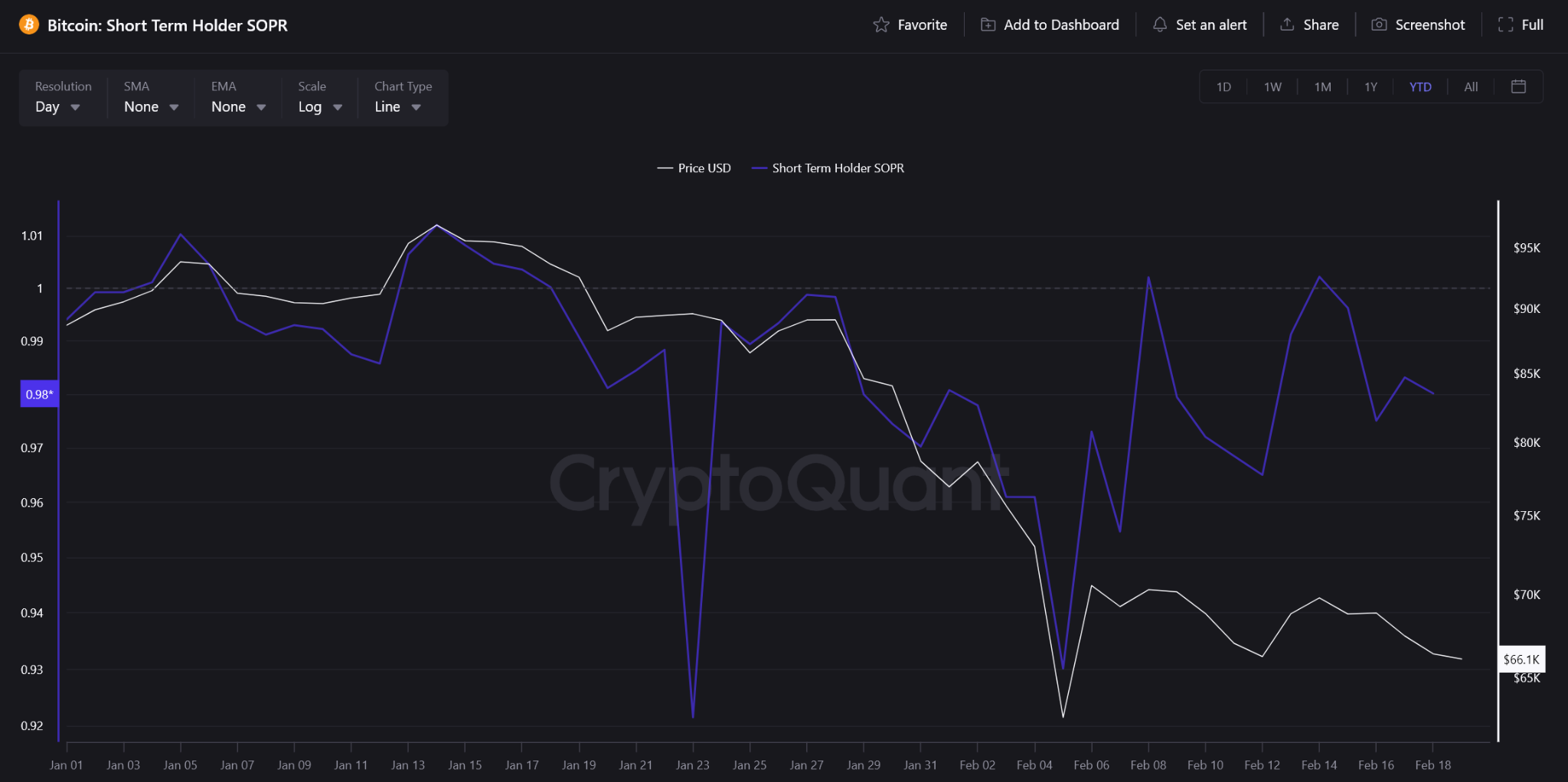Enter fullscreen using the Full icon

pos(1504,24)
